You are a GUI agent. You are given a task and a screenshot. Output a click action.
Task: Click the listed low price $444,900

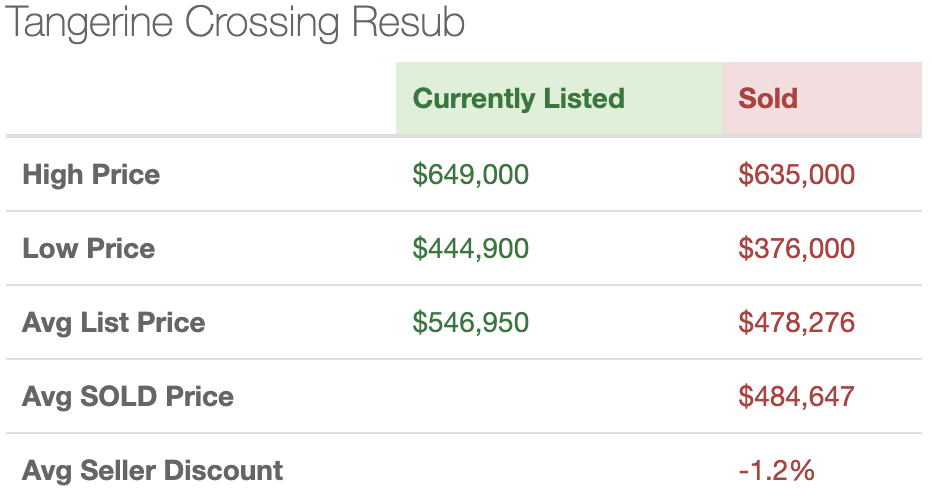(x=471, y=248)
